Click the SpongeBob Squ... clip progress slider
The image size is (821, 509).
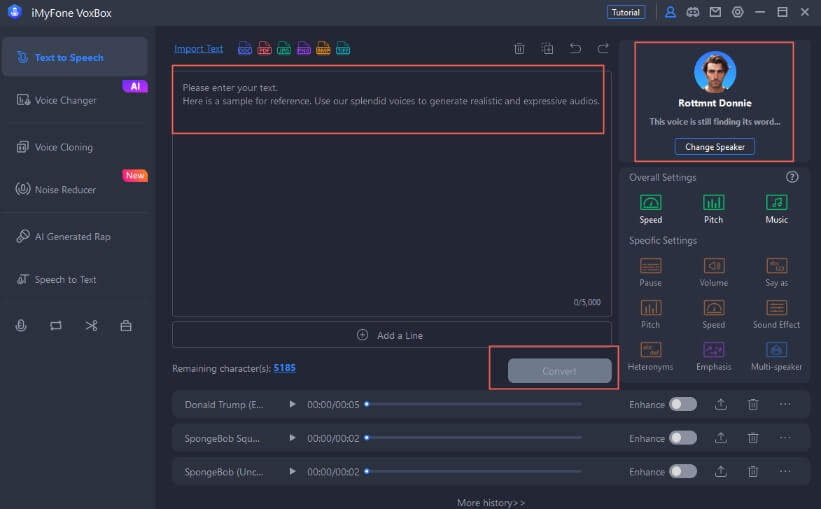tap(473, 438)
